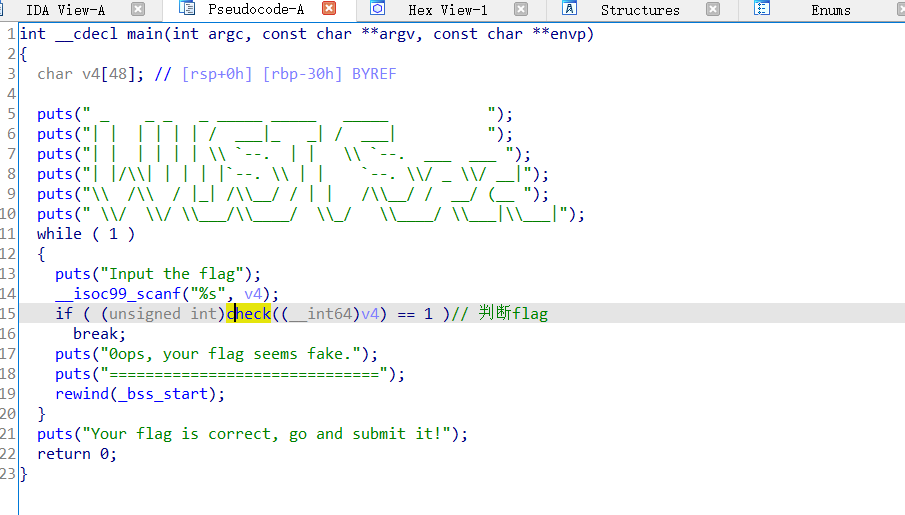Click the argc parameter
905x515 pixels.
tap(226, 34)
